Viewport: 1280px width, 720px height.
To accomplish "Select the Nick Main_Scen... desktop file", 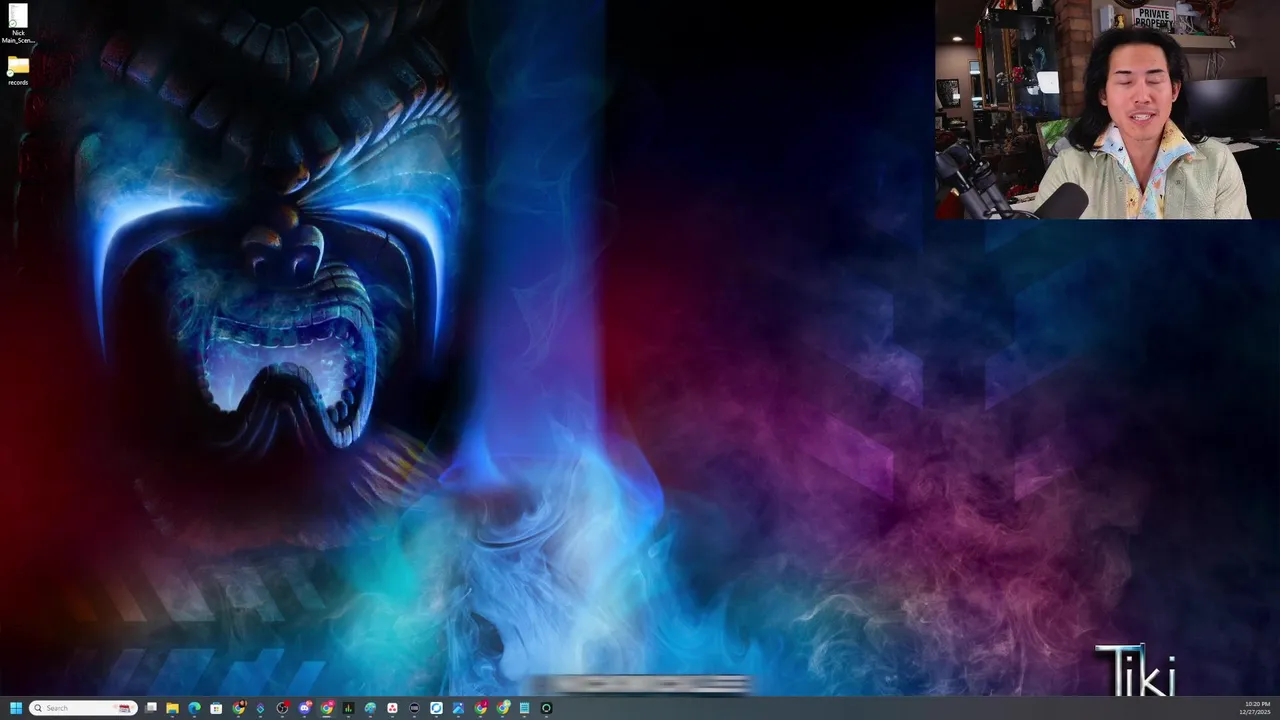I will (x=18, y=24).
